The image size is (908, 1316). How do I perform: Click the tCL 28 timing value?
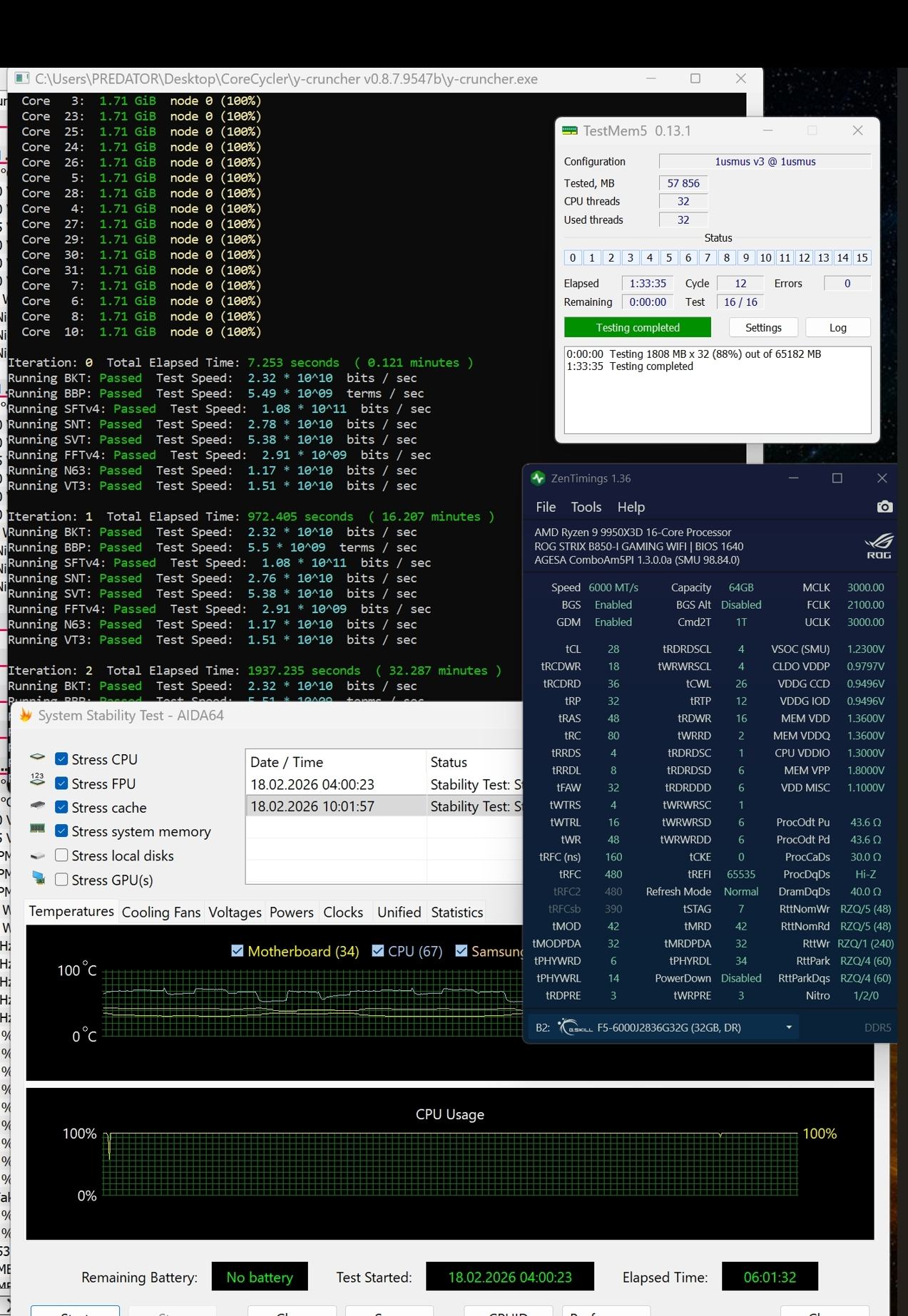613,649
